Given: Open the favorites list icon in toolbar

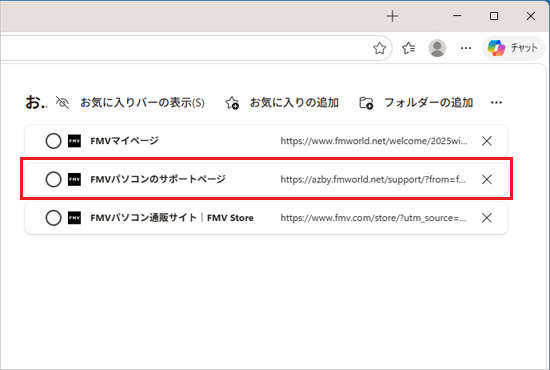Looking at the screenshot, I should [x=409, y=48].
